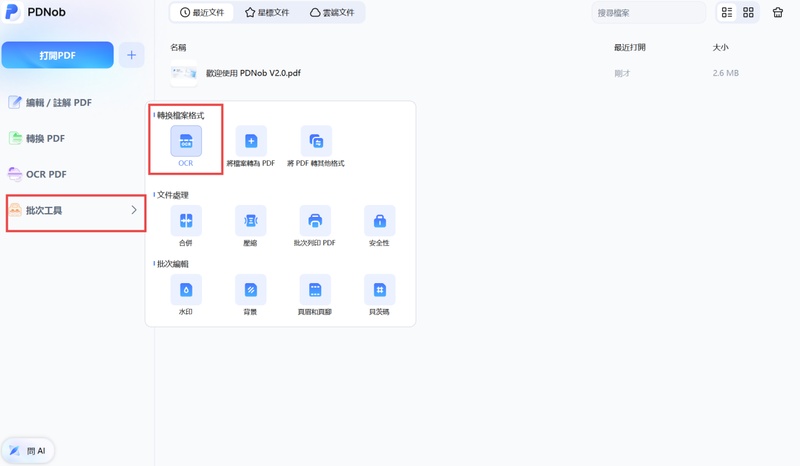Open 轉換 PDF in sidebar
The width and height of the screenshot is (800, 466).
click(x=37, y=138)
